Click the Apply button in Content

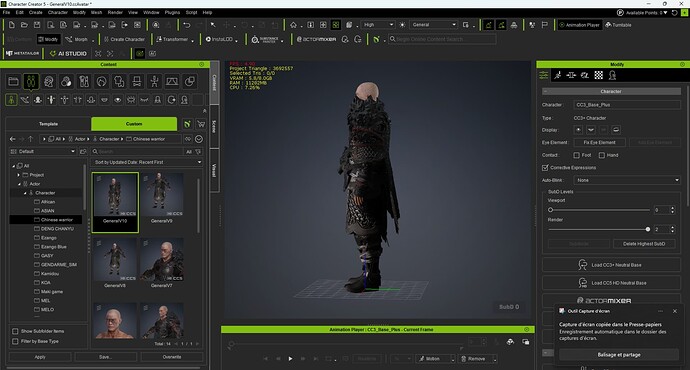tap(40, 357)
